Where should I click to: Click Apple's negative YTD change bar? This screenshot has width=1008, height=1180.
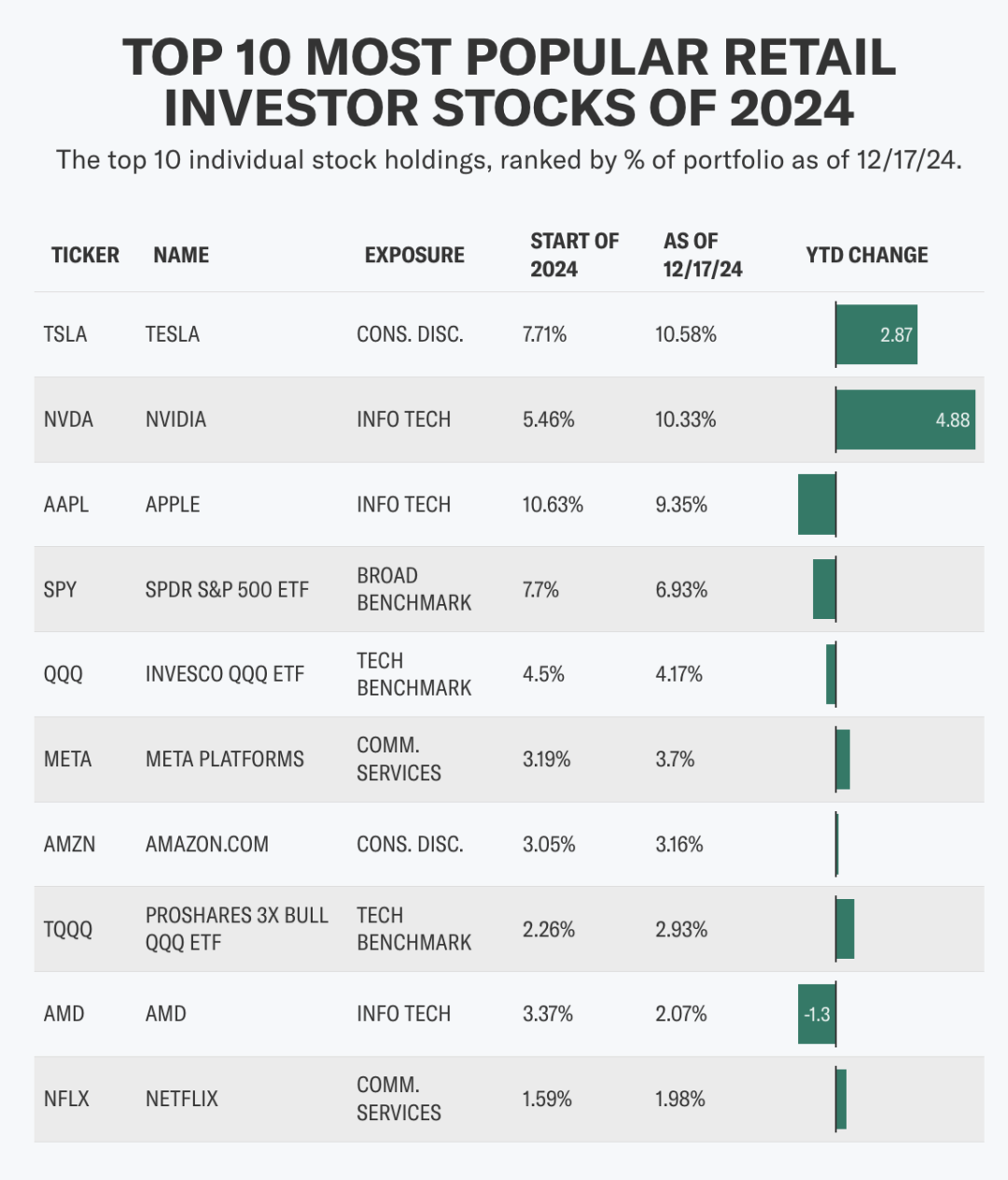tap(817, 504)
